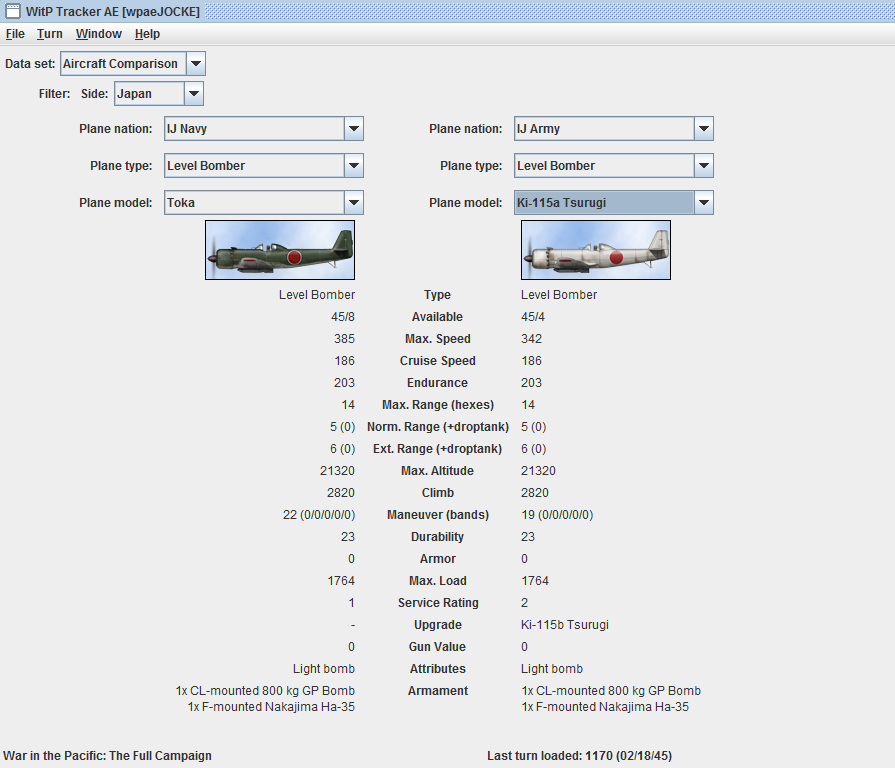This screenshot has width=895, height=768.
Task: Click War in the Pacific campaign status text
Action: 107,756
